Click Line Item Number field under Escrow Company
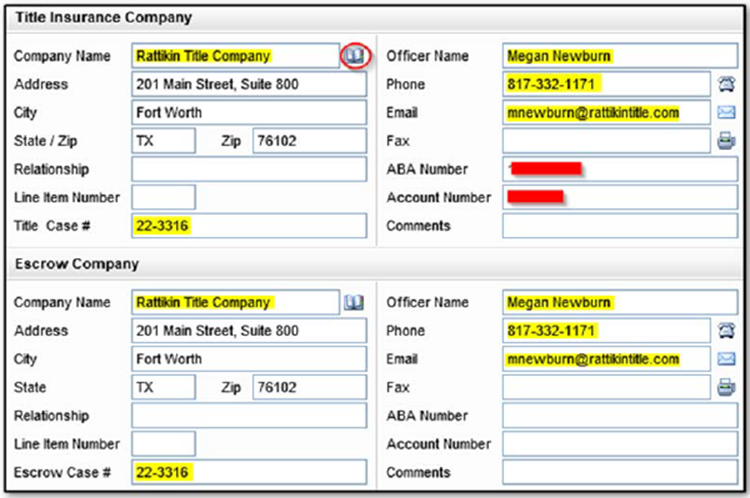This screenshot has height=498, width=750. pos(164,443)
